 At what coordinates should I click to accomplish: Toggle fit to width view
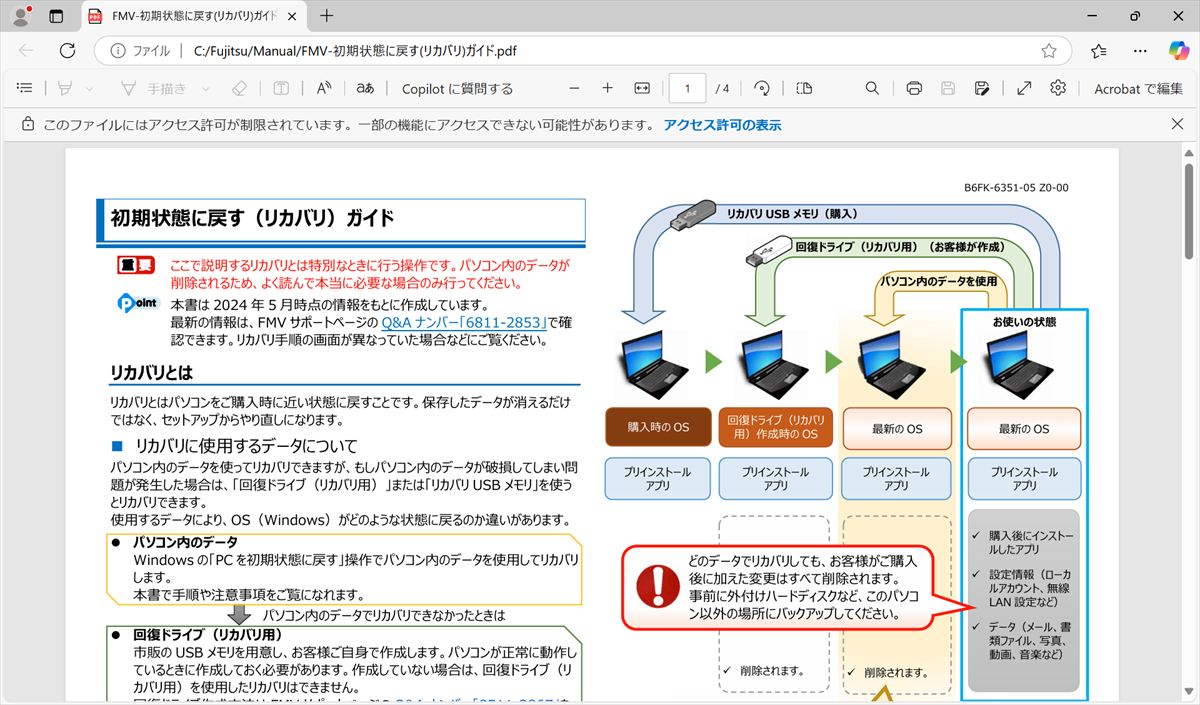click(642, 88)
